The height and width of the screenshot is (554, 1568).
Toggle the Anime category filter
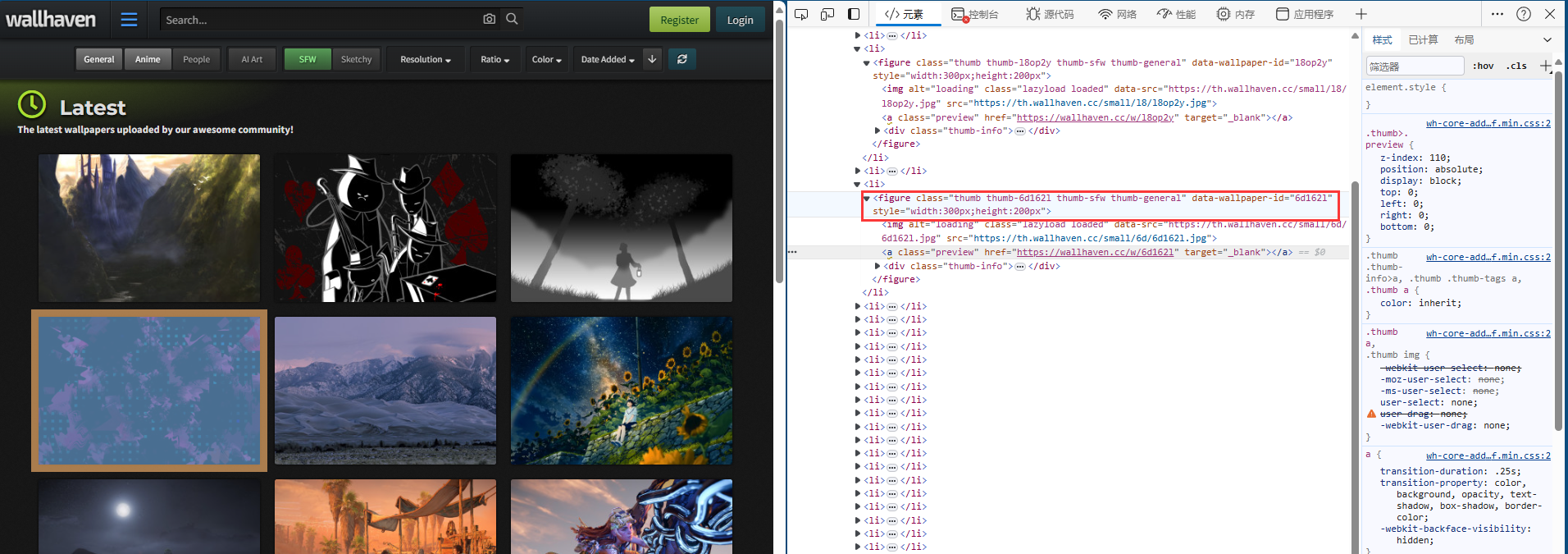tap(148, 59)
